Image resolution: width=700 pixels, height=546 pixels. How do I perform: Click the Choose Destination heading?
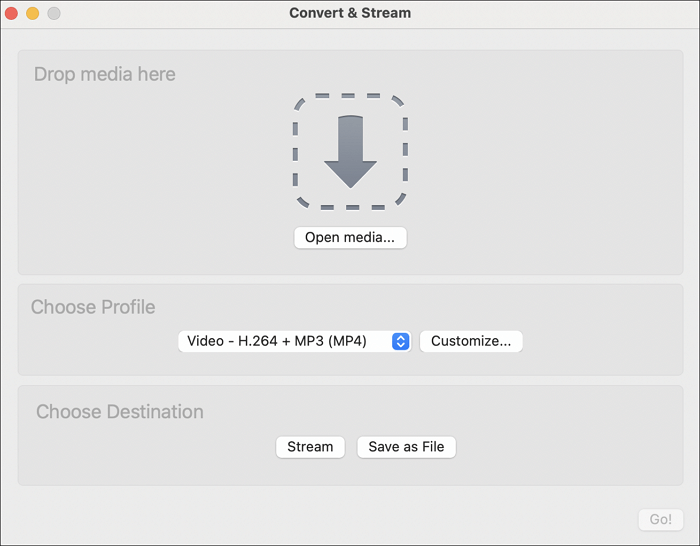coord(119,412)
